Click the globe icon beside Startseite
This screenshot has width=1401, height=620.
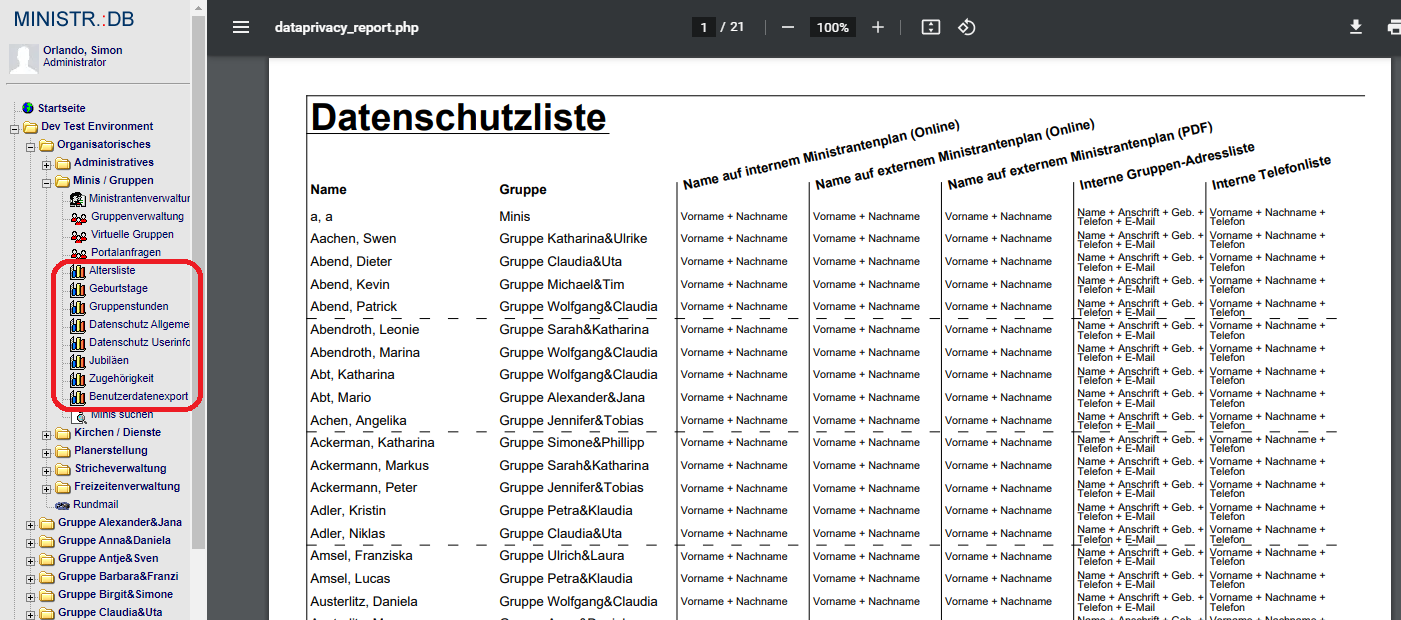(x=28, y=108)
